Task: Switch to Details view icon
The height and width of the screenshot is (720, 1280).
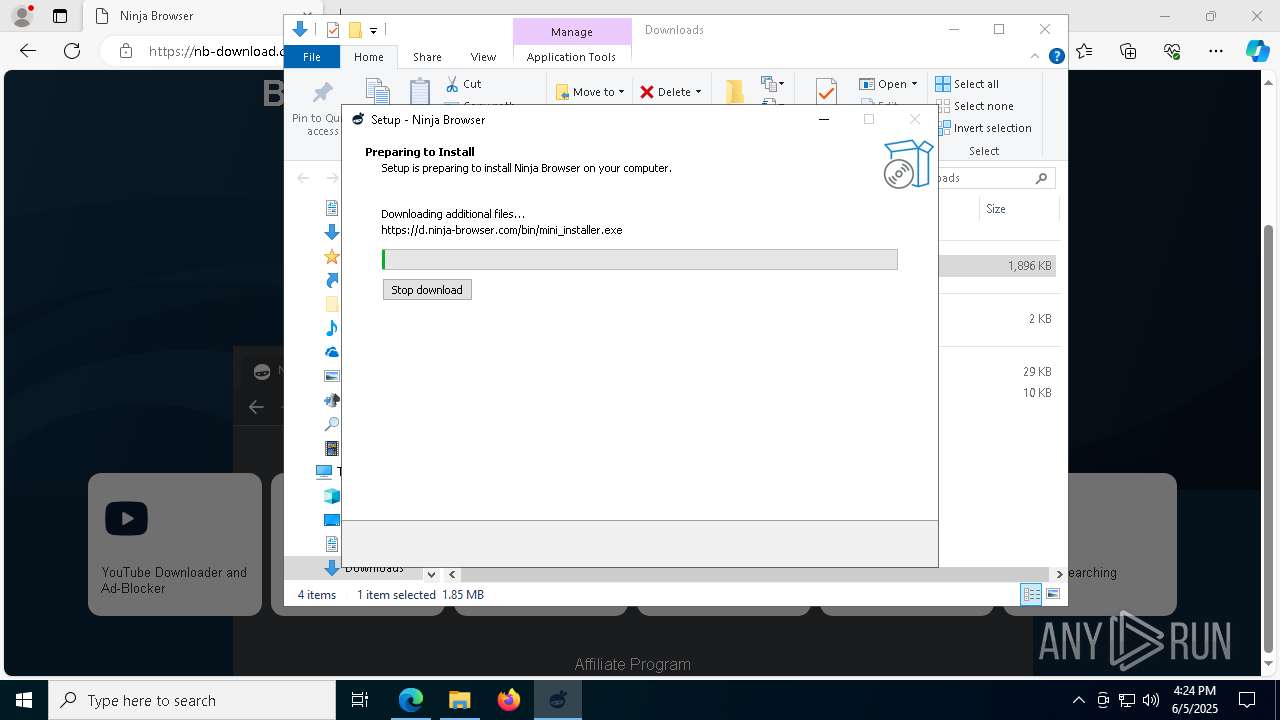Action: (x=1030, y=595)
